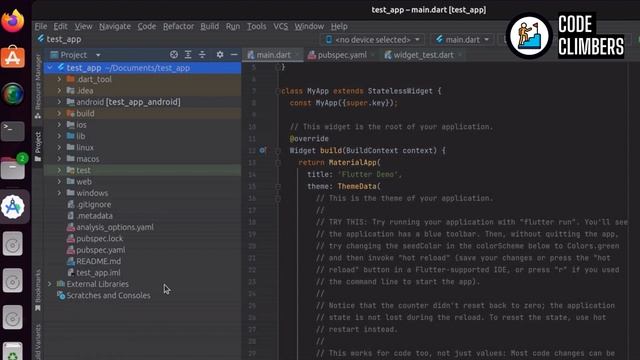Open Firefox from the Ubuntu dock
The height and width of the screenshot is (360, 640).
click(13, 20)
